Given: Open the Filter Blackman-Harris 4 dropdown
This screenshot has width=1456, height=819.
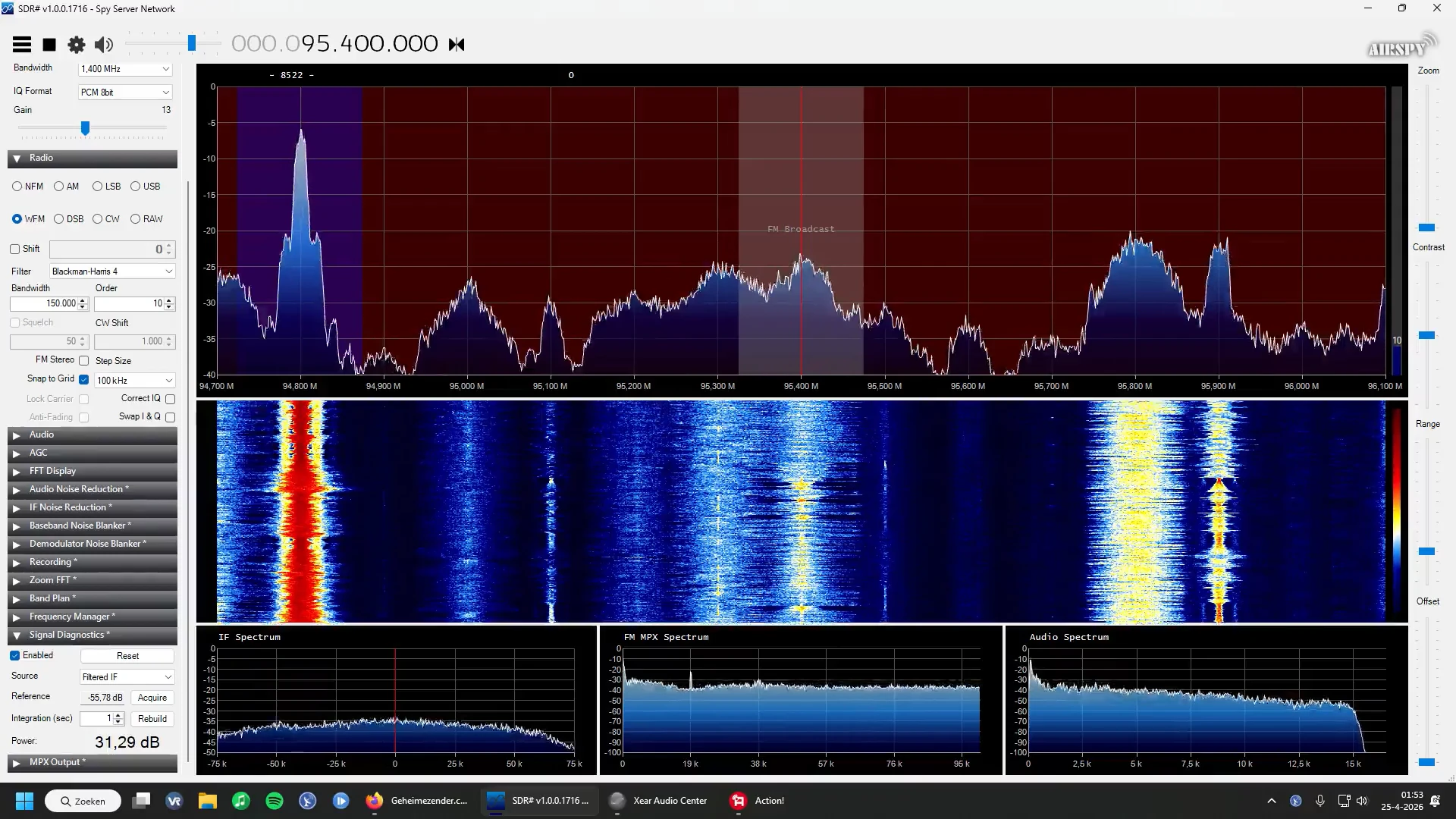Looking at the screenshot, I should (x=112, y=271).
